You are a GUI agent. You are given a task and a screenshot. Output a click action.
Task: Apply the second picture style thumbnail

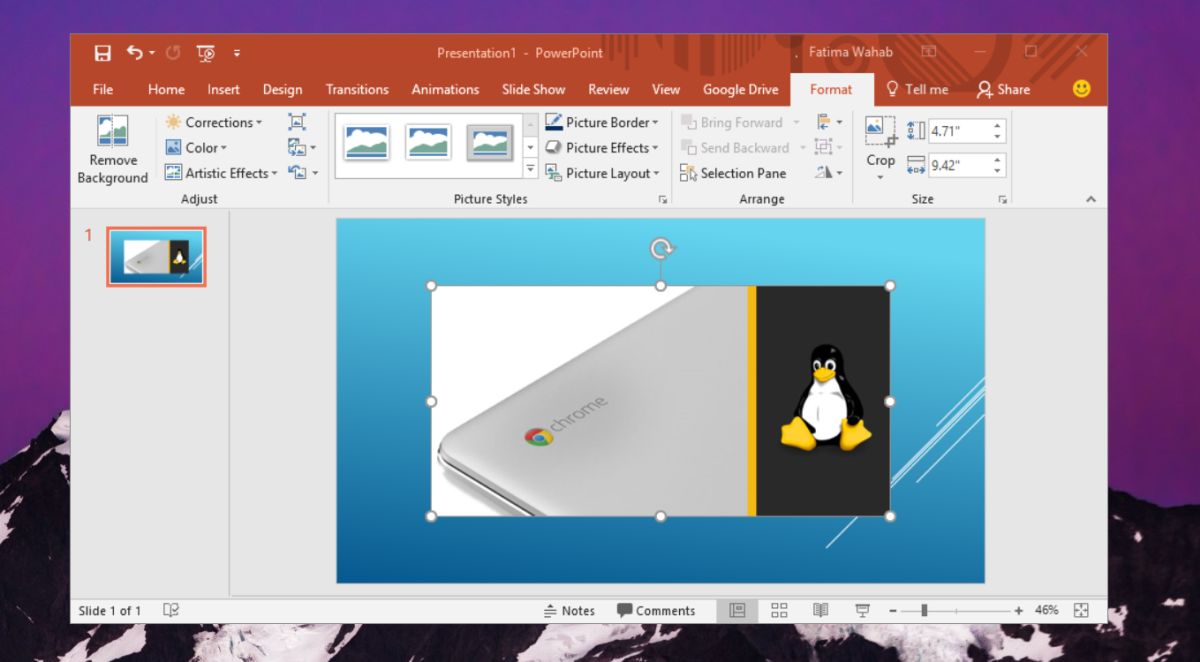[427, 143]
